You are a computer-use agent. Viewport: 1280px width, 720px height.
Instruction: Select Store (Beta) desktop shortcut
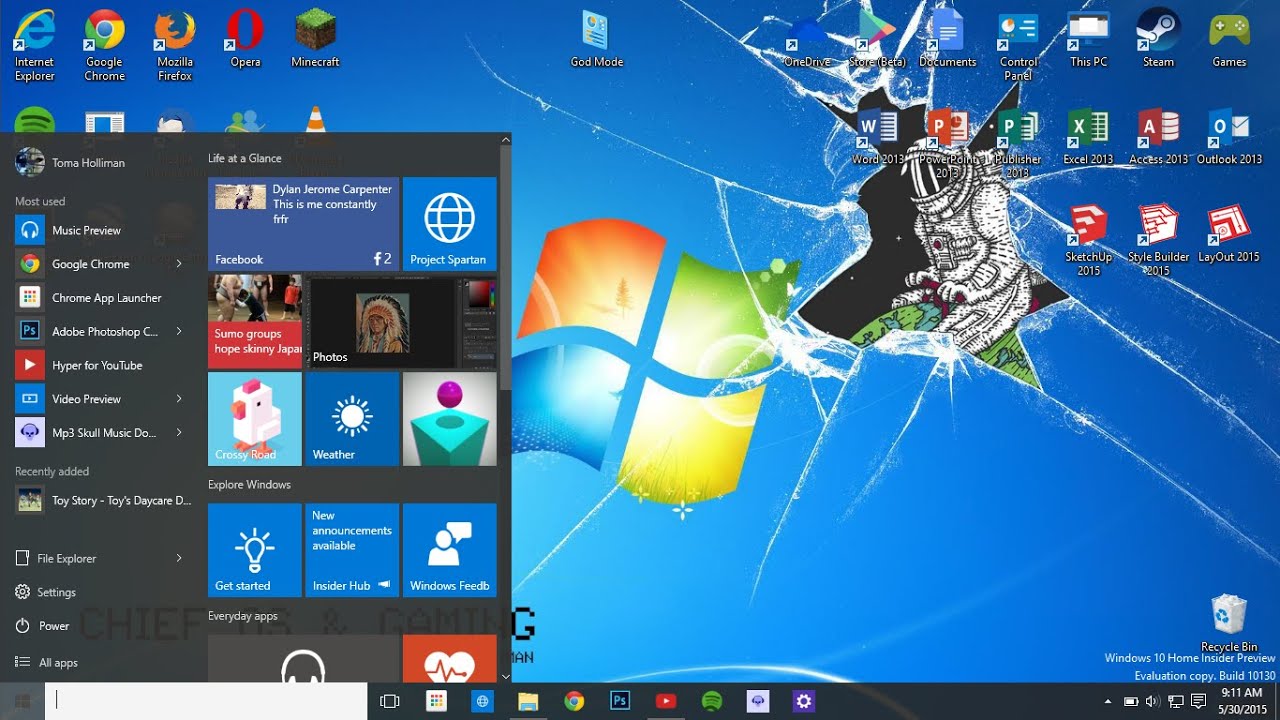click(877, 40)
